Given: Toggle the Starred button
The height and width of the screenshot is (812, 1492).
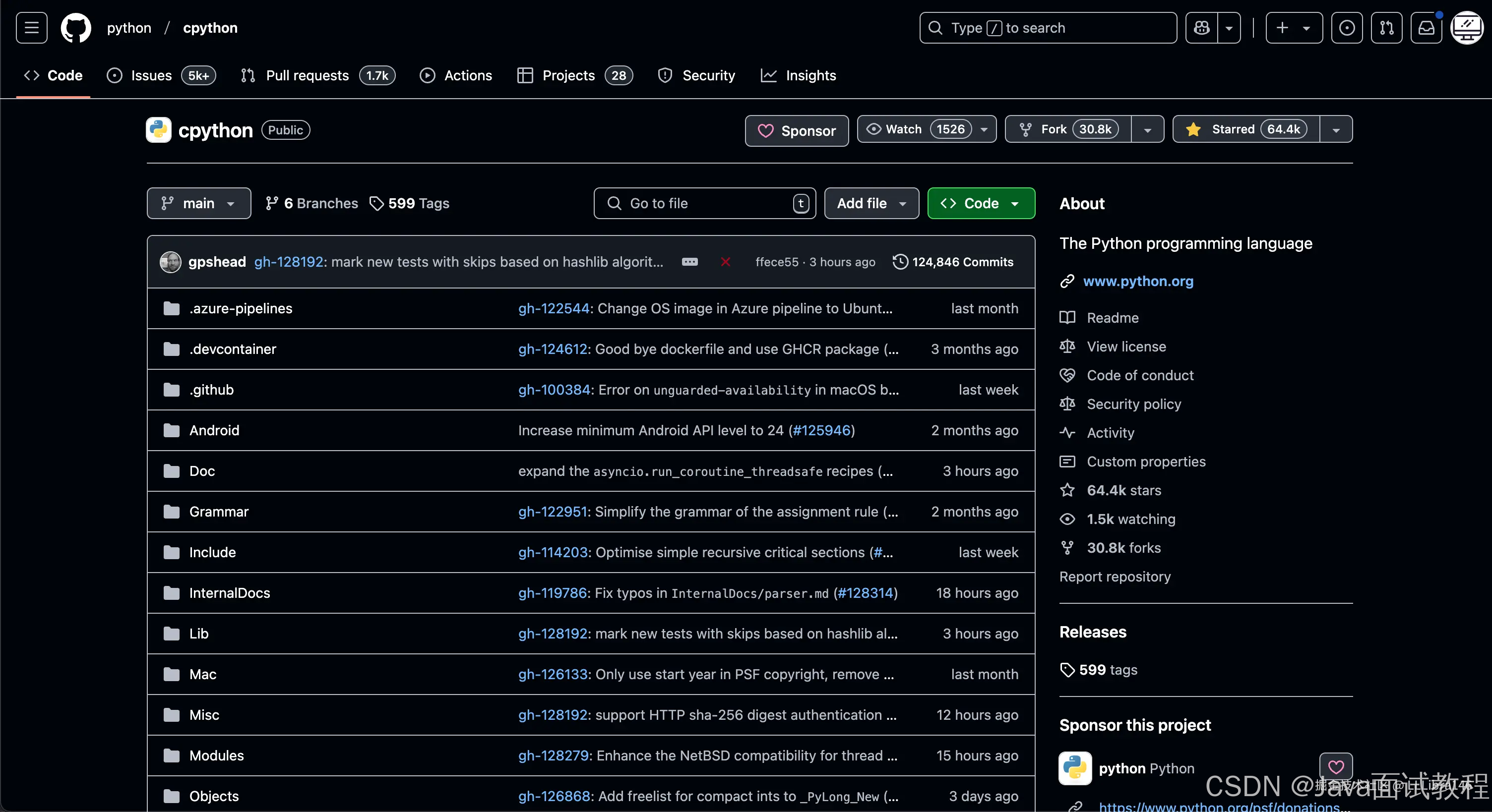Looking at the screenshot, I should tap(1246, 129).
